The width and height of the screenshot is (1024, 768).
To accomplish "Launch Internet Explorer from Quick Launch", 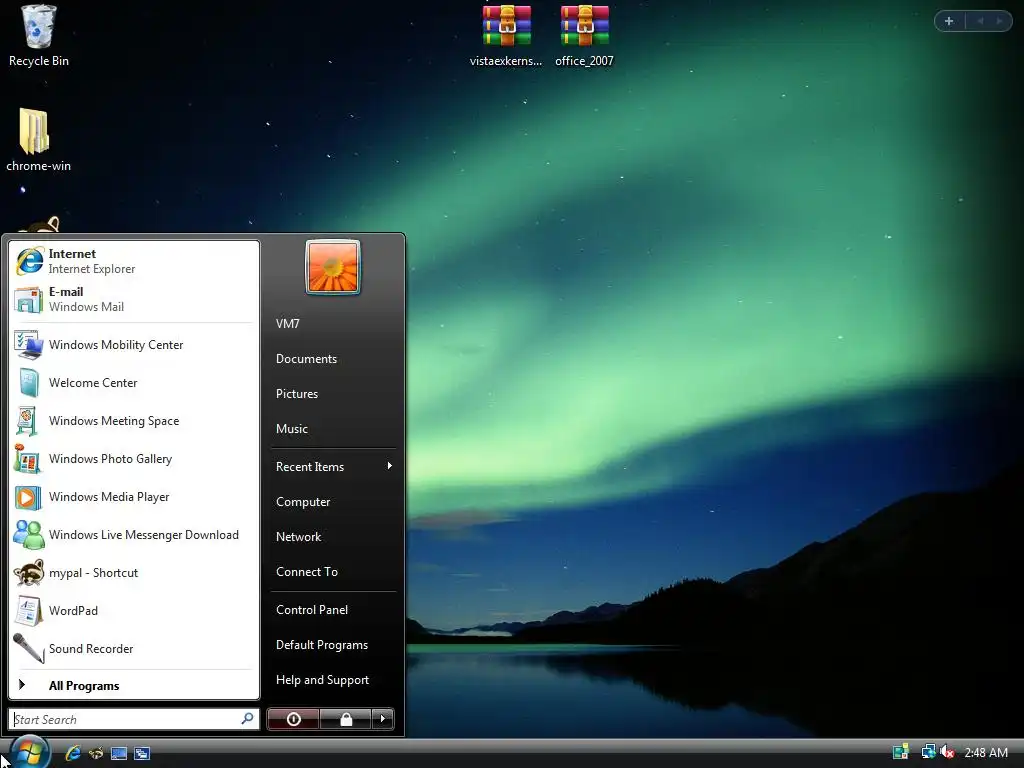I will 72,753.
